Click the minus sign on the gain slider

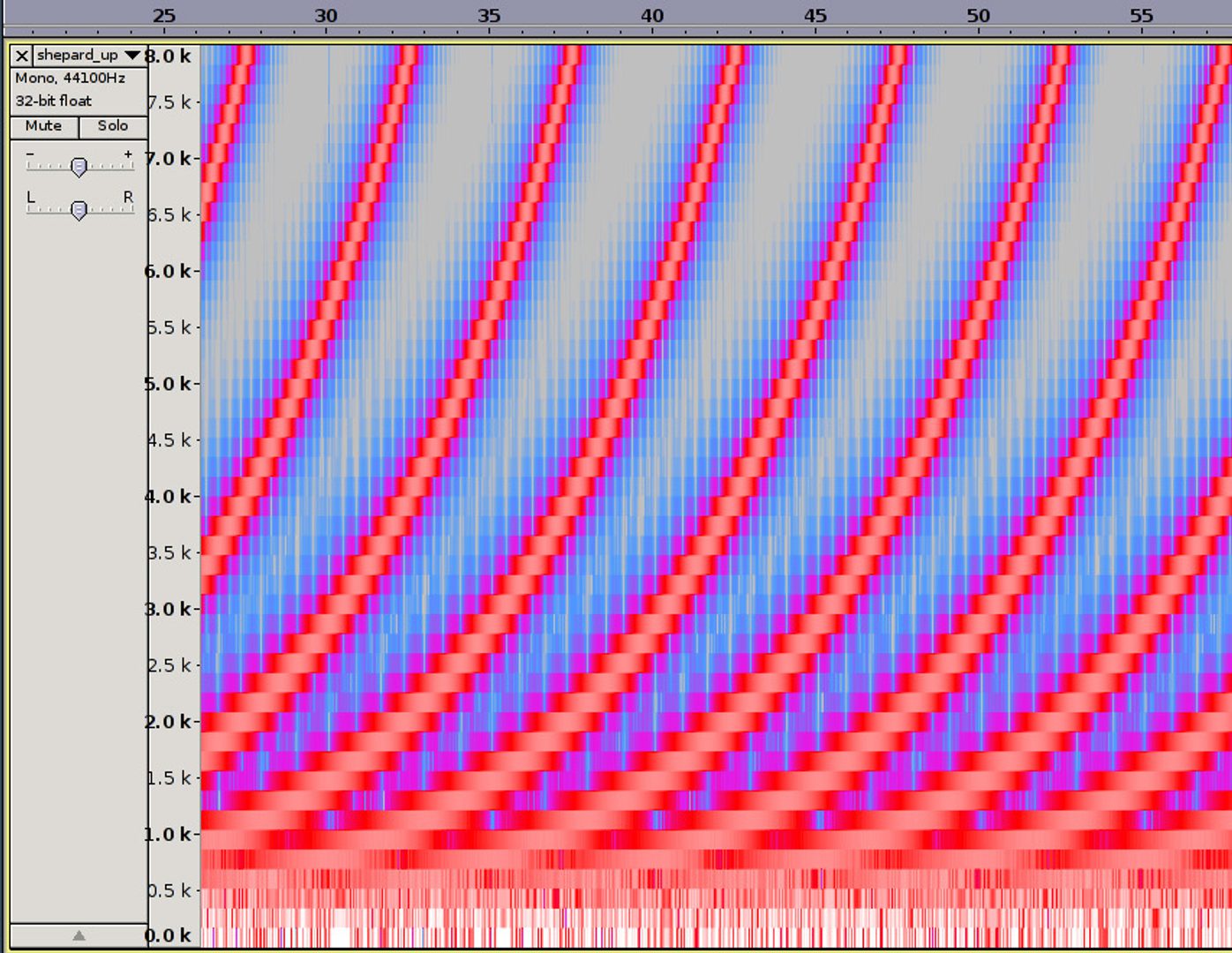pyautogui.click(x=31, y=154)
